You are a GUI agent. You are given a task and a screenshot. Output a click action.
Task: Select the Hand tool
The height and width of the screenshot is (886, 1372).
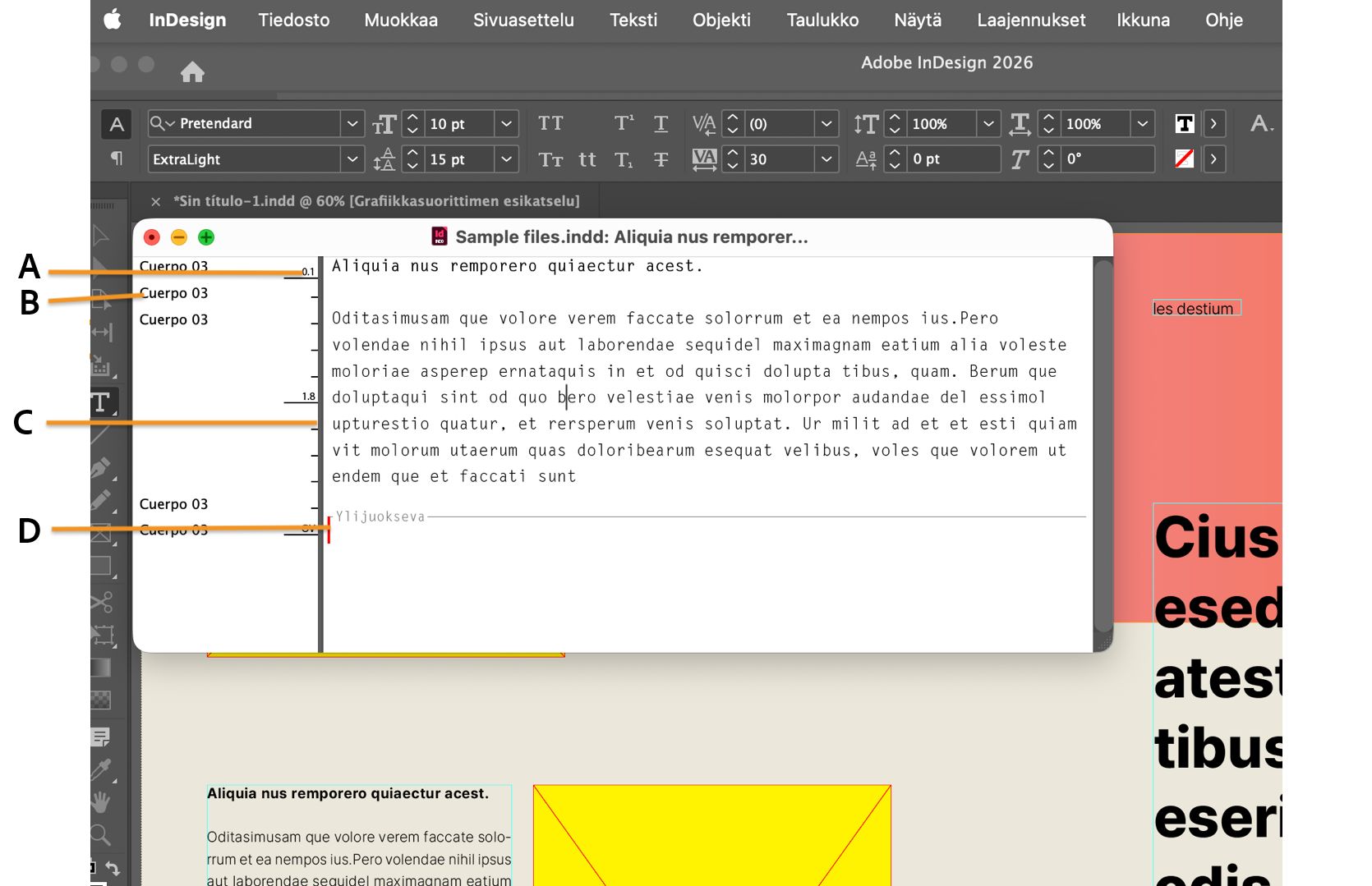100,801
